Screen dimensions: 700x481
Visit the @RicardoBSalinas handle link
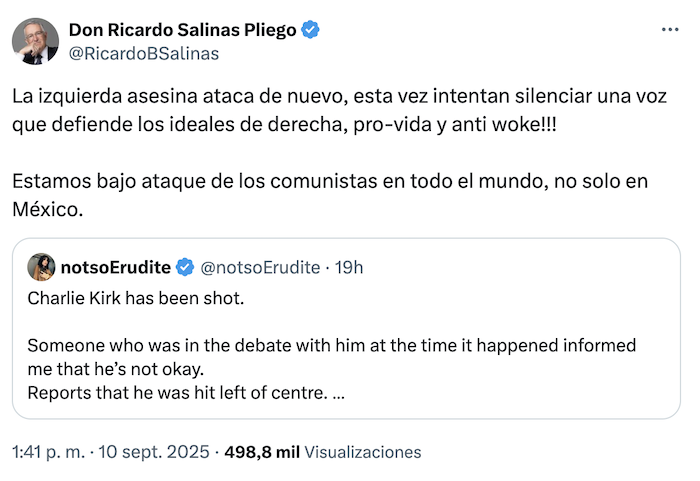point(143,53)
